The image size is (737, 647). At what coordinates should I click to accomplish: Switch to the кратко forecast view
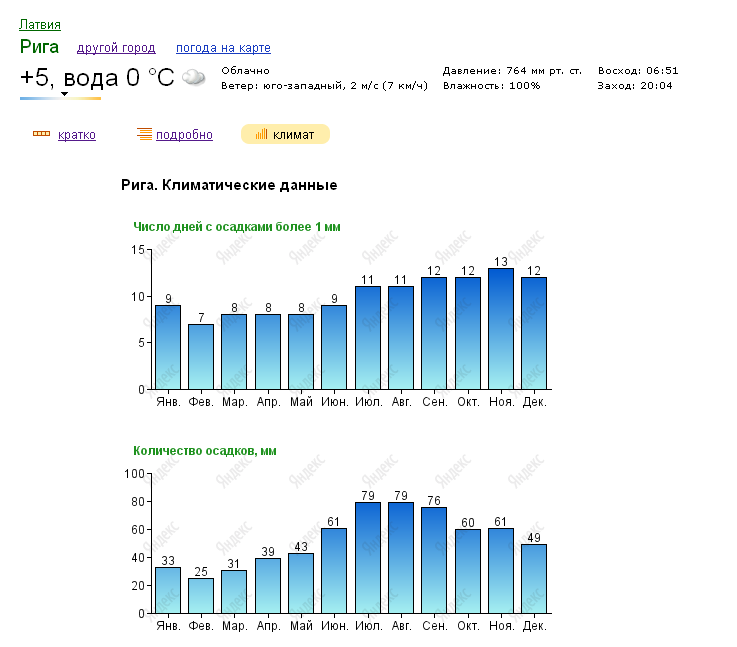(x=77, y=135)
